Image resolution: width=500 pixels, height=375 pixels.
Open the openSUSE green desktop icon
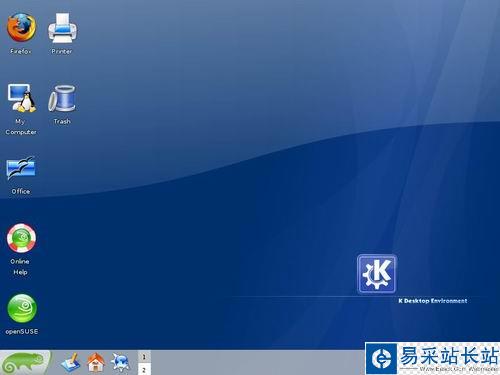(x=22, y=308)
